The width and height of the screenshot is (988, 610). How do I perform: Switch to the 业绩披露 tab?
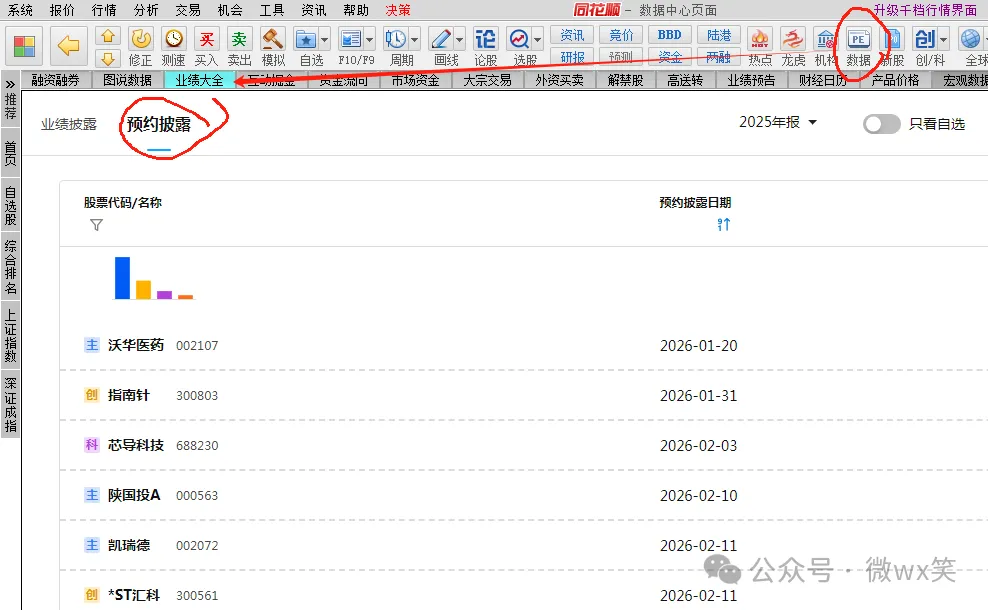[x=69, y=125]
